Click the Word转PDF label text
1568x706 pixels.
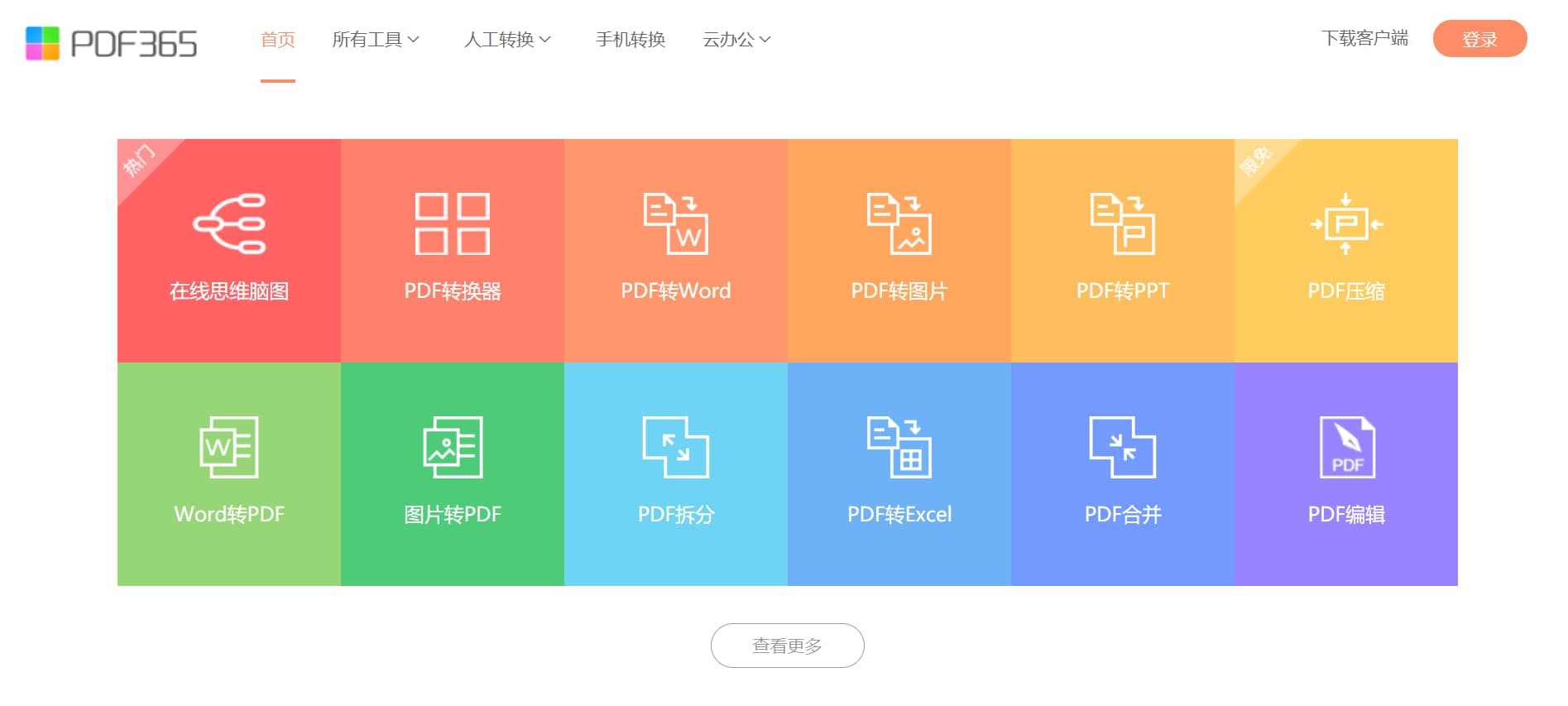229,515
